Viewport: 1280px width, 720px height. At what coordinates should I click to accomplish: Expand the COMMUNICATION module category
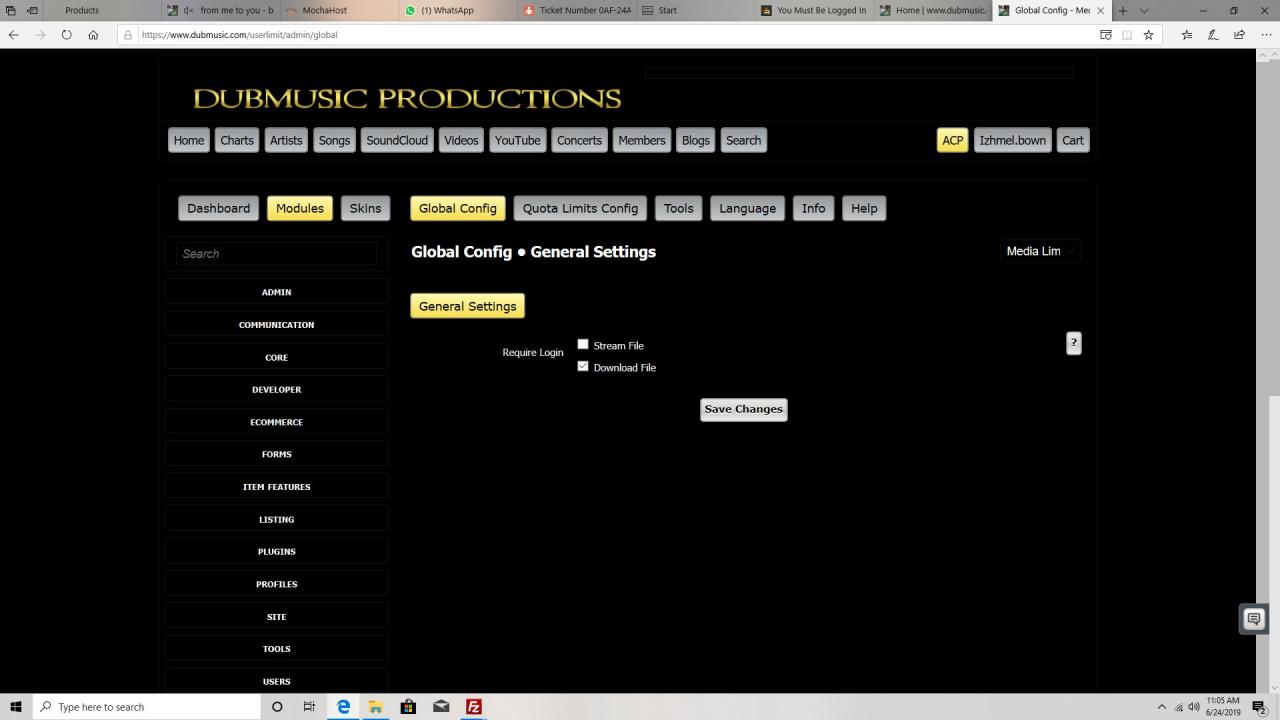tap(277, 324)
